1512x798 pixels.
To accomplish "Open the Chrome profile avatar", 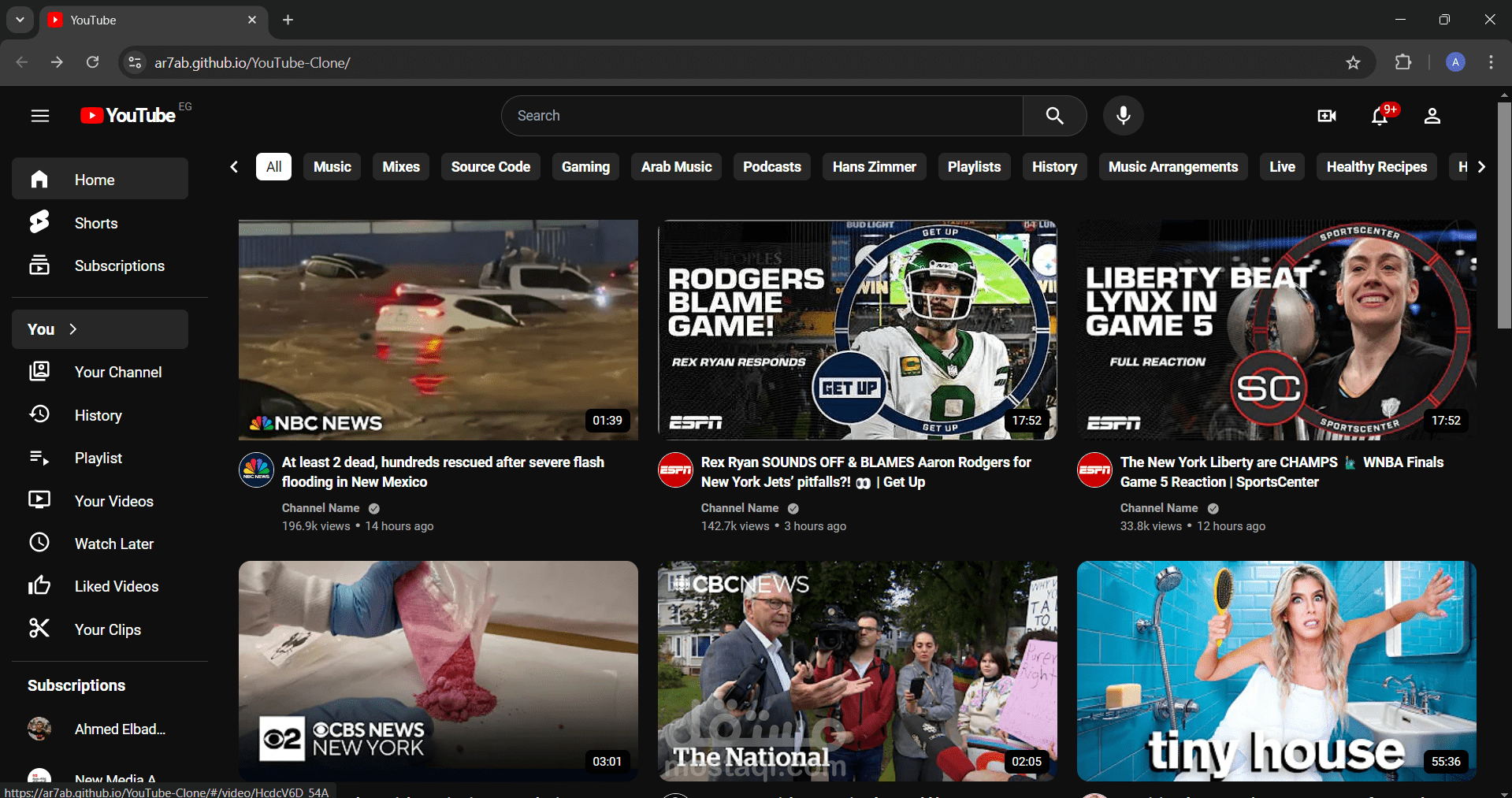I will [x=1455, y=62].
